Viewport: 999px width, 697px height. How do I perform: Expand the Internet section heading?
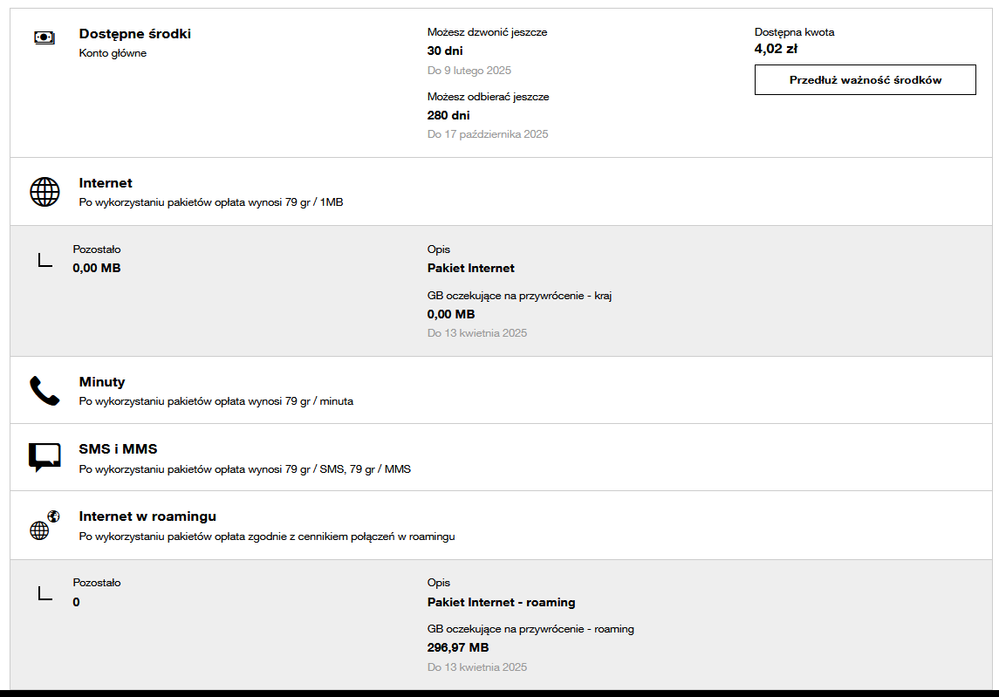[x=106, y=183]
